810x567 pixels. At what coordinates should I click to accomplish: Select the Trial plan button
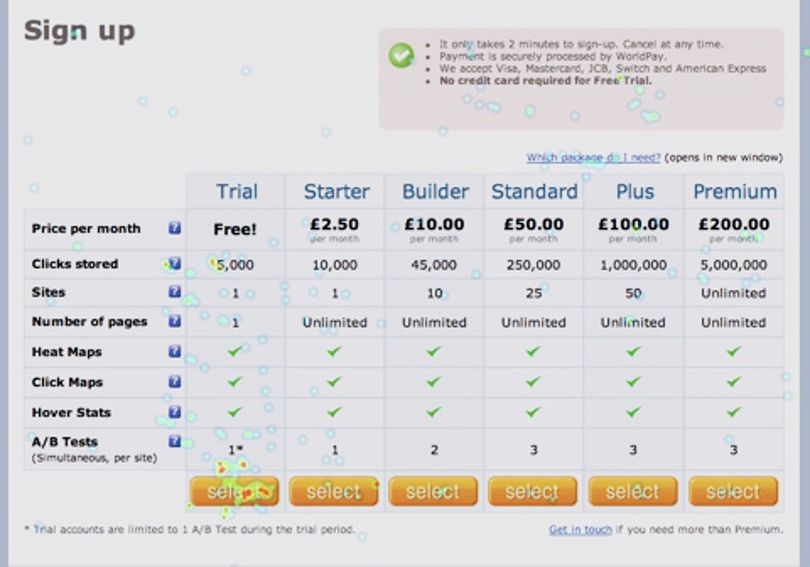coord(235,491)
